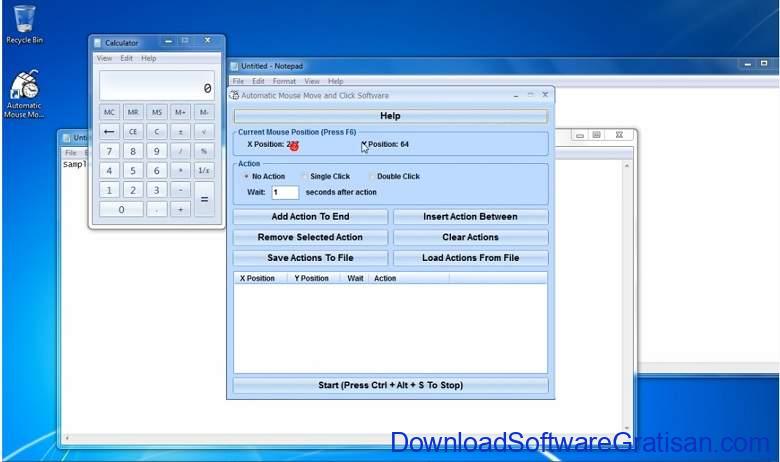The image size is (780, 462).
Task: Click Load Actions From File button
Action: coord(471,258)
